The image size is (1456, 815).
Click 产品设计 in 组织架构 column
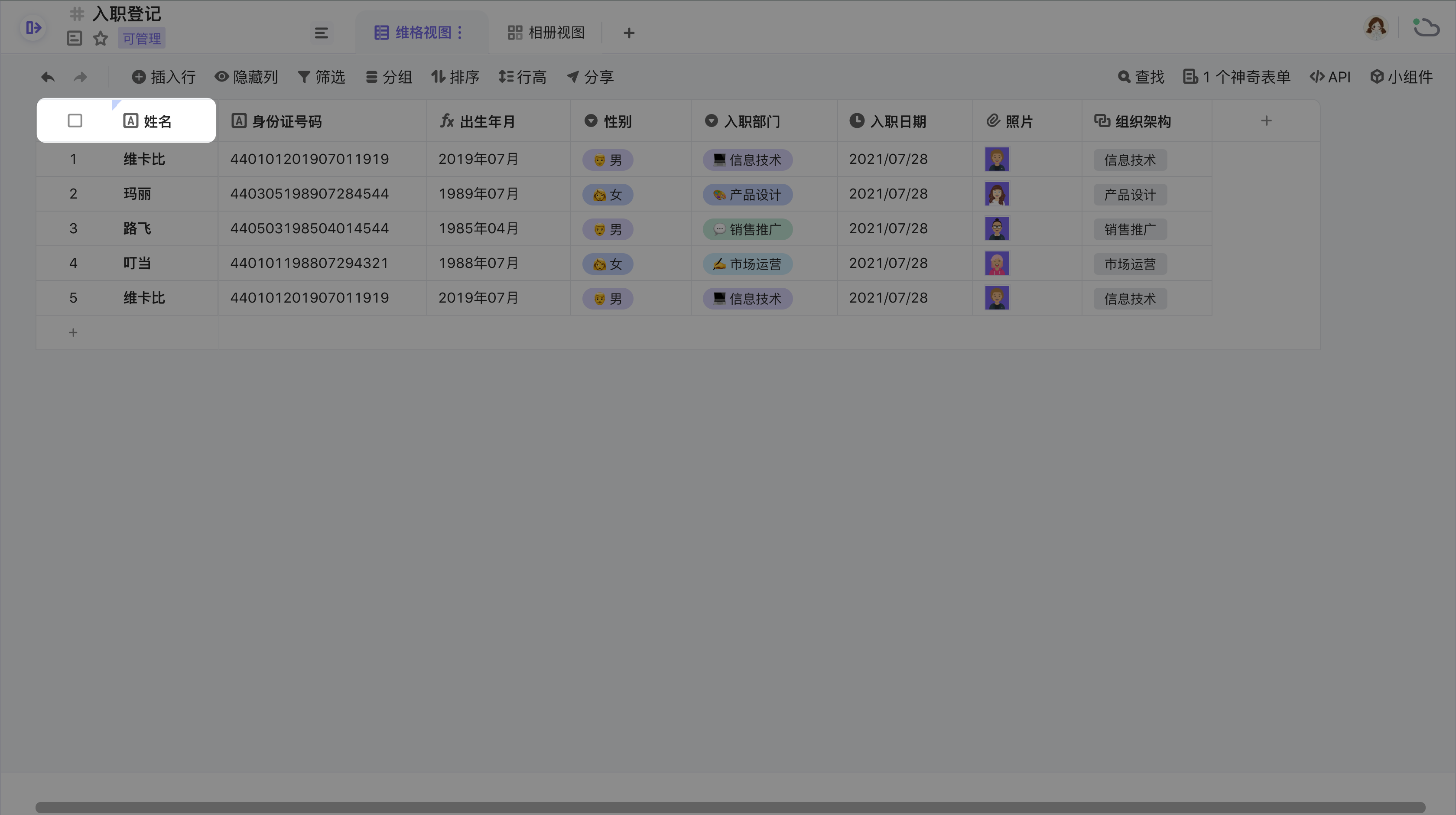pyautogui.click(x=1130, y=195)
